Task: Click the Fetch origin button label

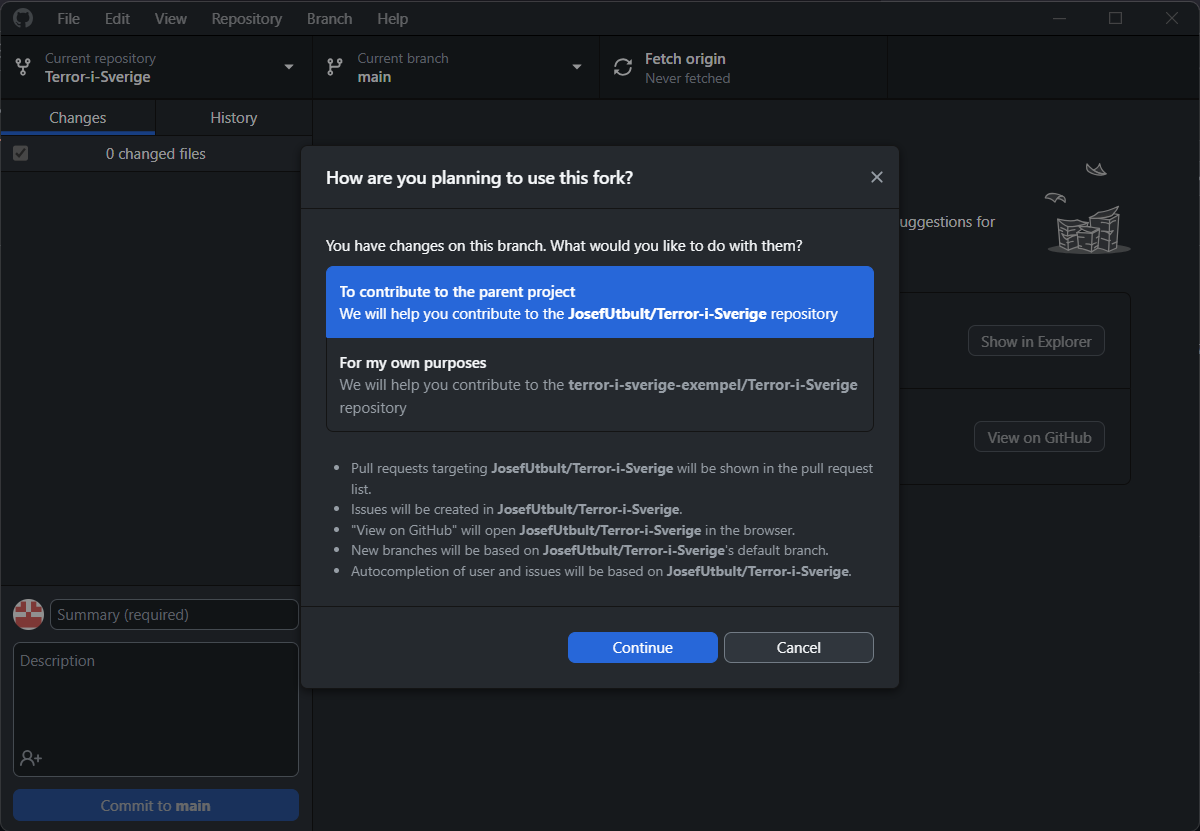Action: 685,59
